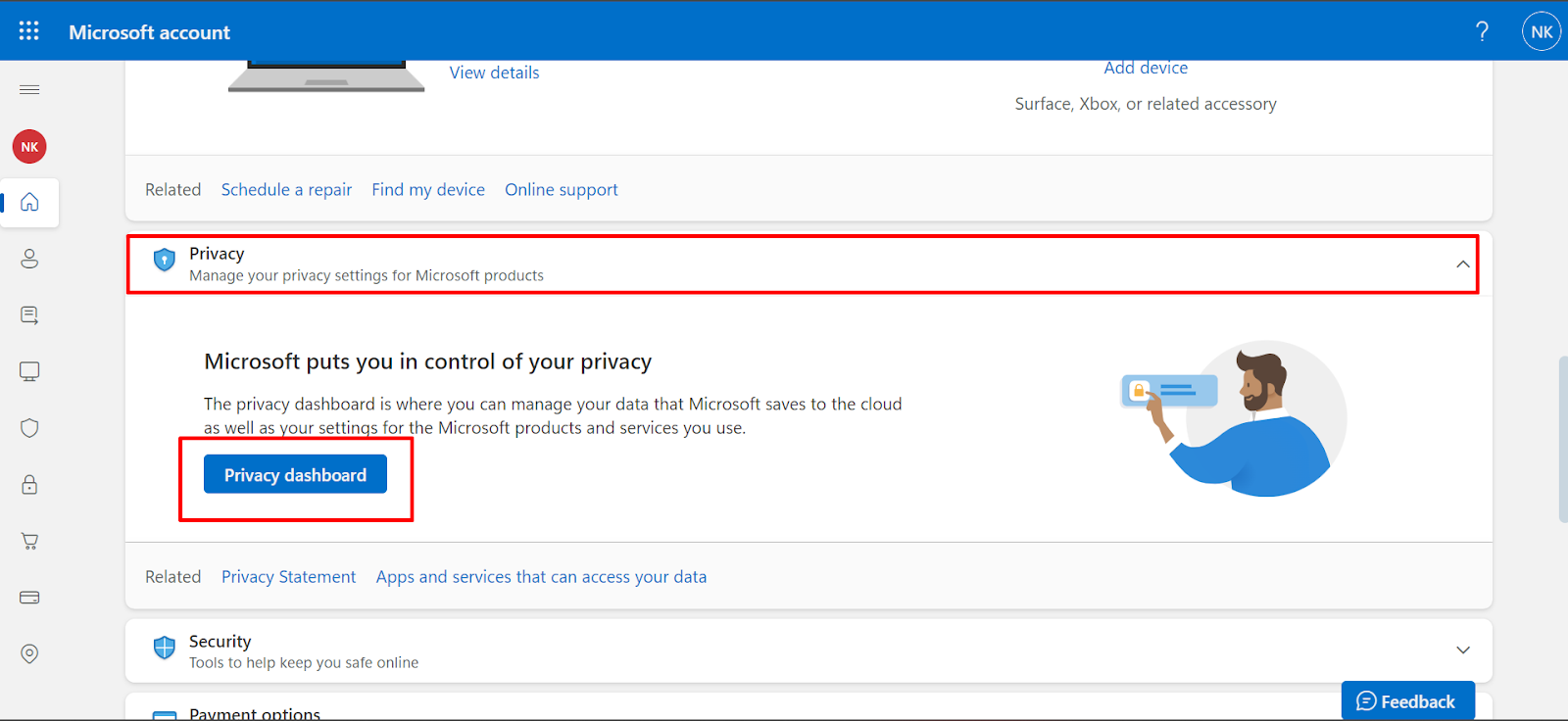
Task: Open Privacy shield icon in sidebar
Action: [29, 428]
